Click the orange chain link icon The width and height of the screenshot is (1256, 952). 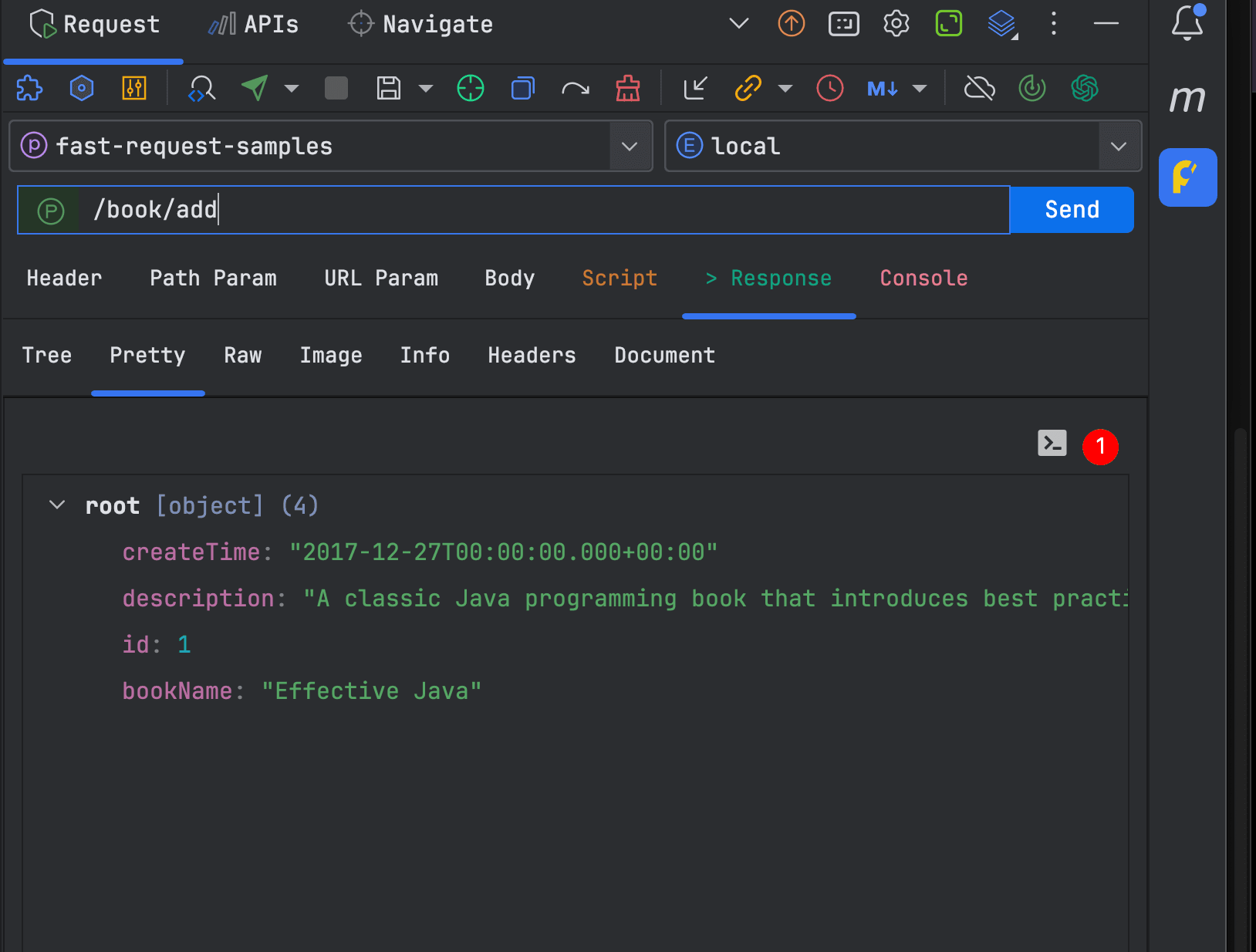point(748,88)
